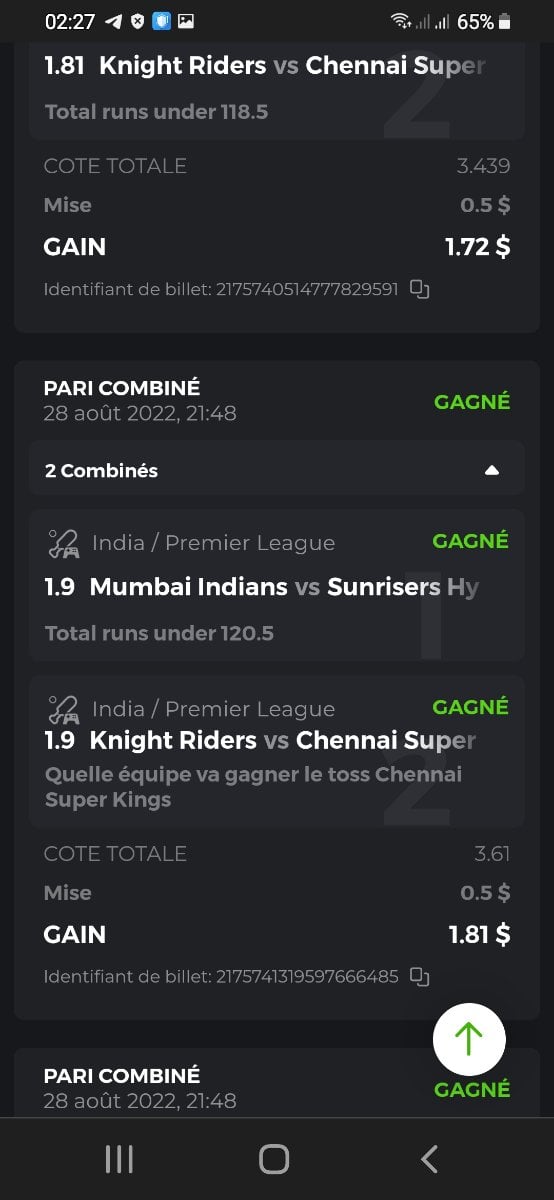
Task: Copy ticket ID ending in 829591
Action: [420, 290]
